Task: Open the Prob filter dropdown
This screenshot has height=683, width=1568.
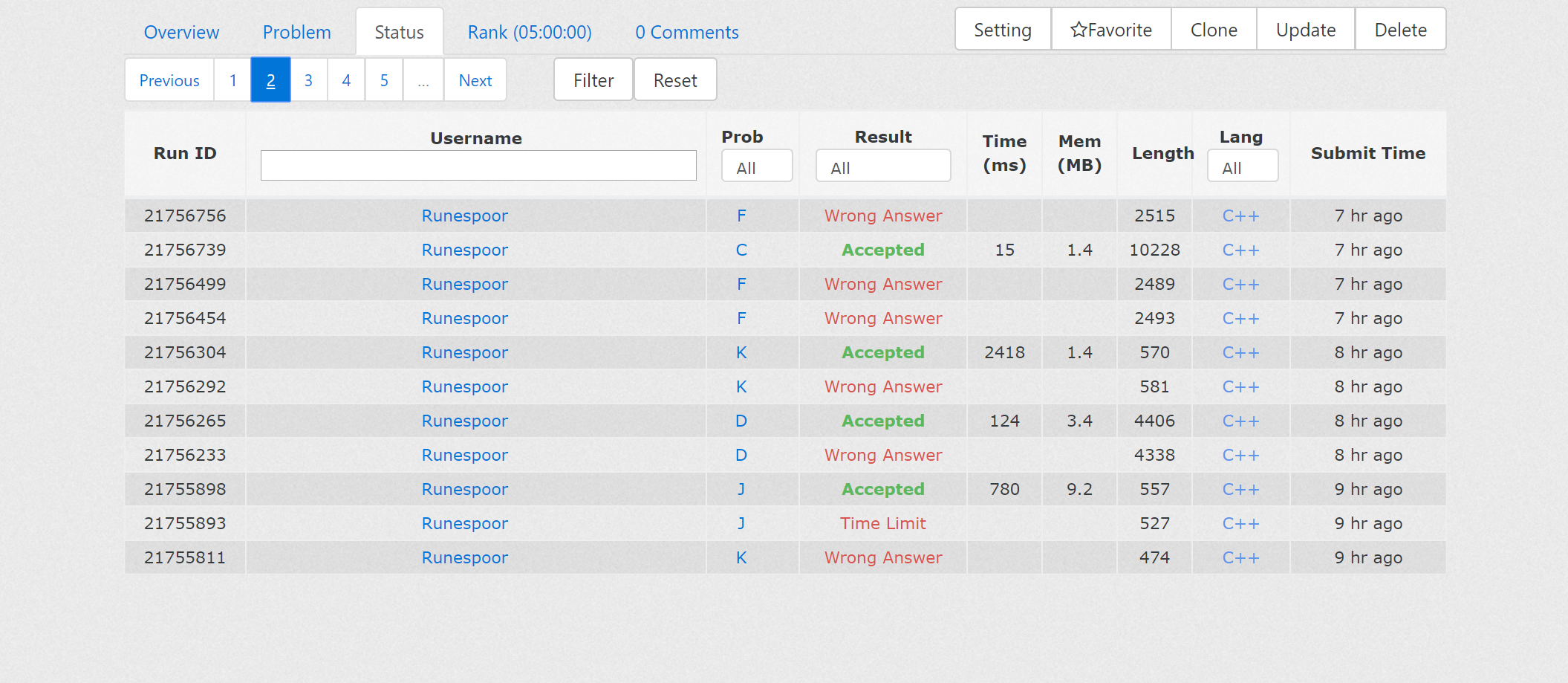Action: (756, 167)
